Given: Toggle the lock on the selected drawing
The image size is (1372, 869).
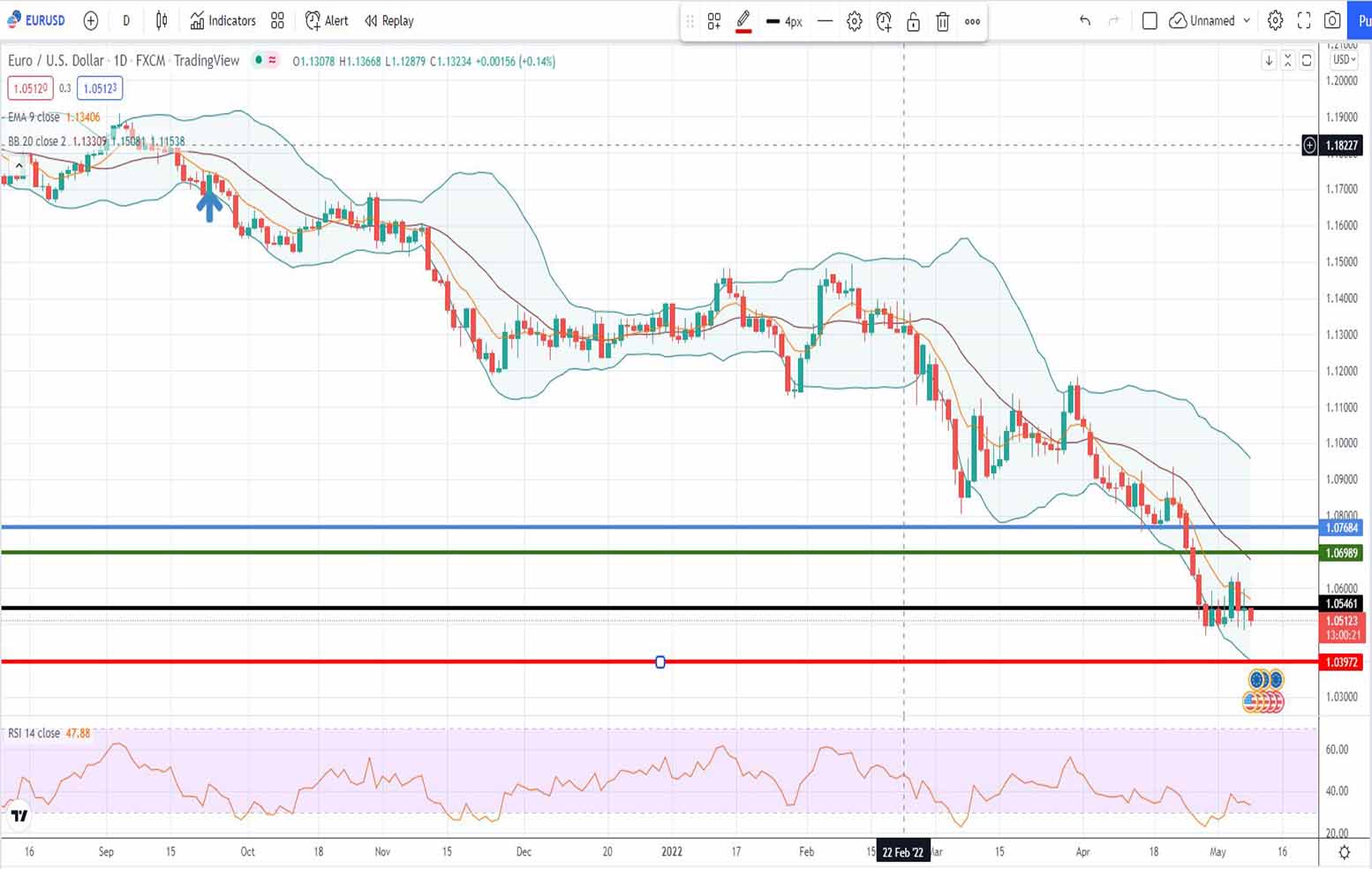Looking at the screenshot, I should [913, 21].
